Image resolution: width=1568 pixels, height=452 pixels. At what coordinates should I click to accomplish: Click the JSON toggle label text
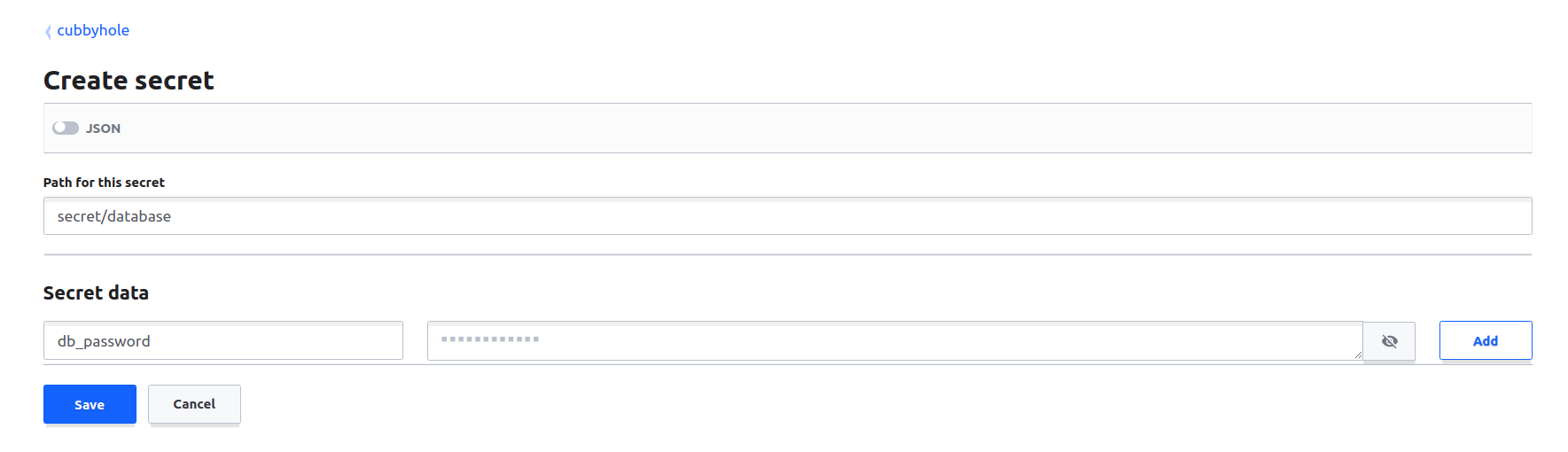(103, 129)
